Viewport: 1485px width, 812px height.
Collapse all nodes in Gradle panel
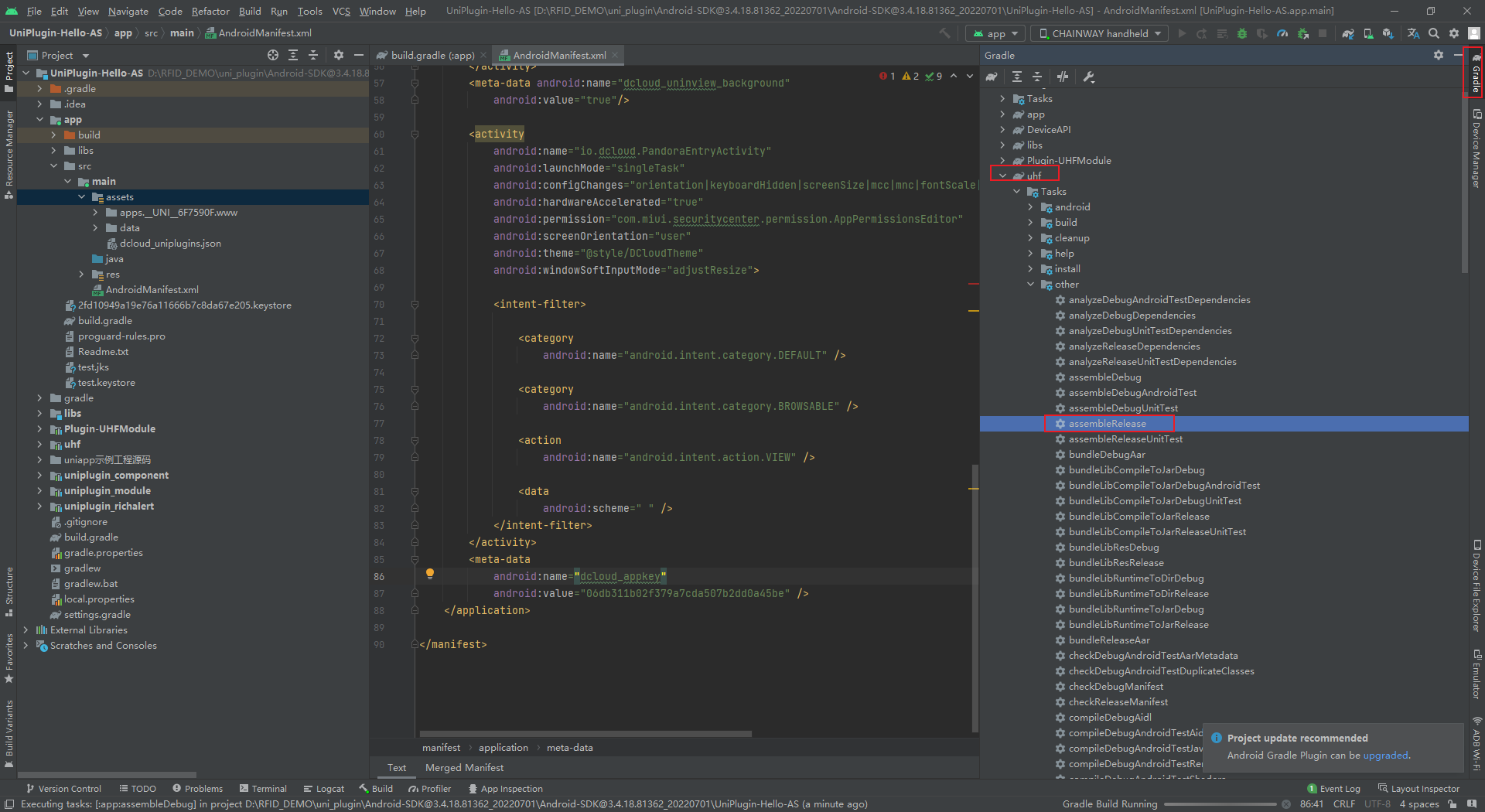click(1037, 77)
